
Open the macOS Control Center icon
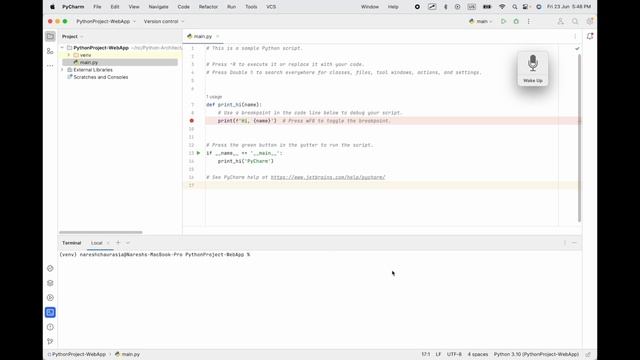pyautogui.click(x=526, y=7)
